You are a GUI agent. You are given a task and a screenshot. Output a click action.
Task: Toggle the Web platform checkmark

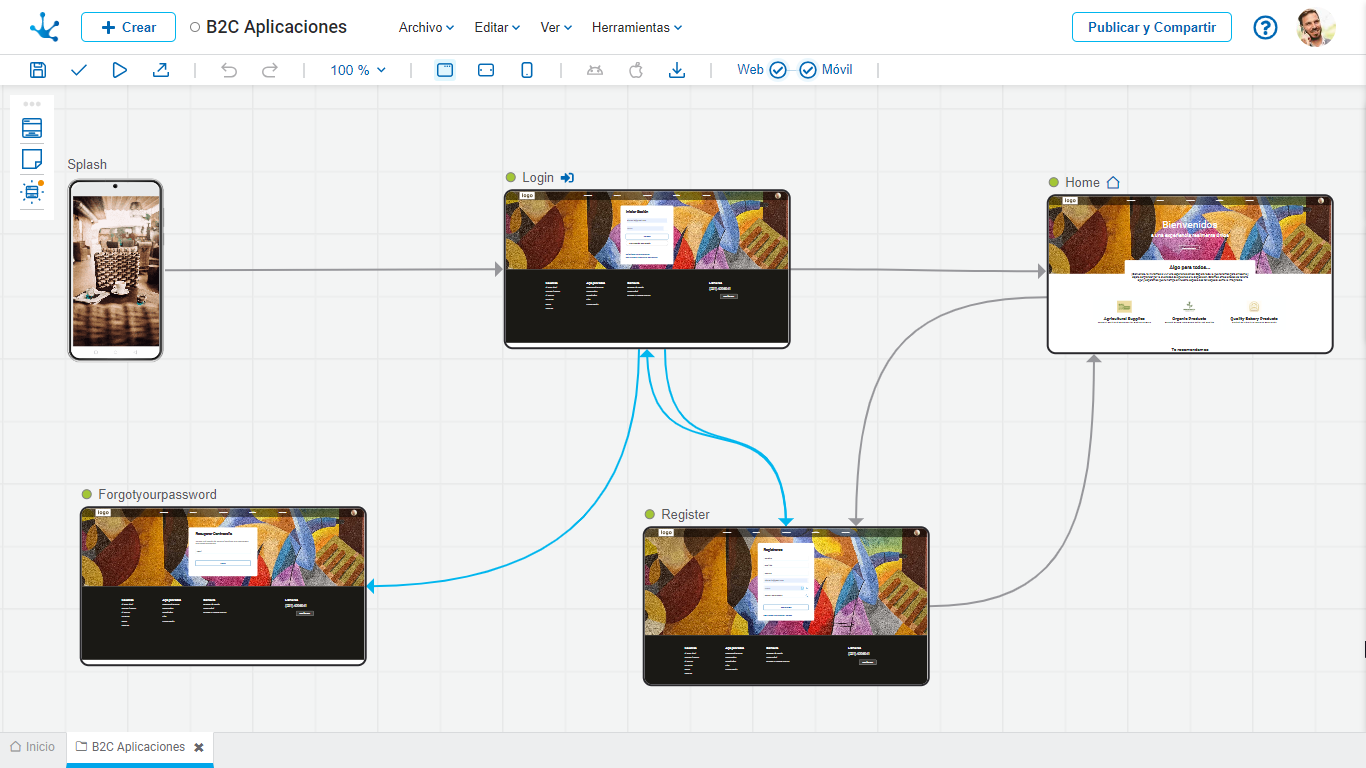[777, 70]
